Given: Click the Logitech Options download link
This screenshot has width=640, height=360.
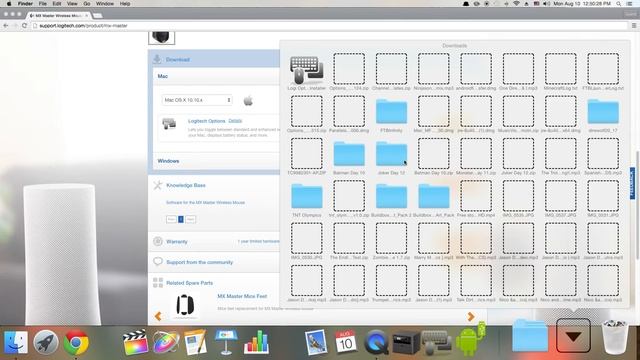Looking at the screenshot, I should pos(207,121).
